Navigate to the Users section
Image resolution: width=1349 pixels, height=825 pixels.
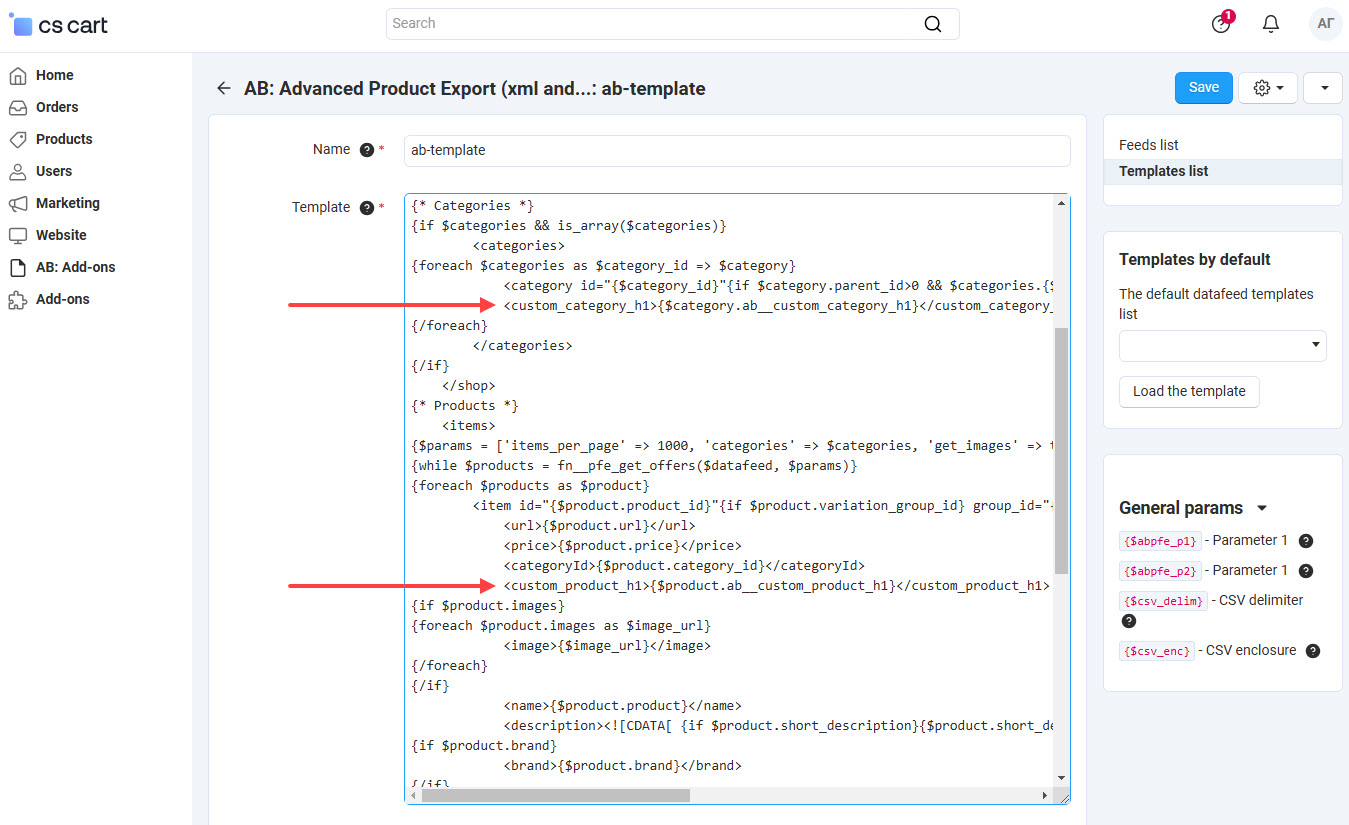click(x=54, y=170)
